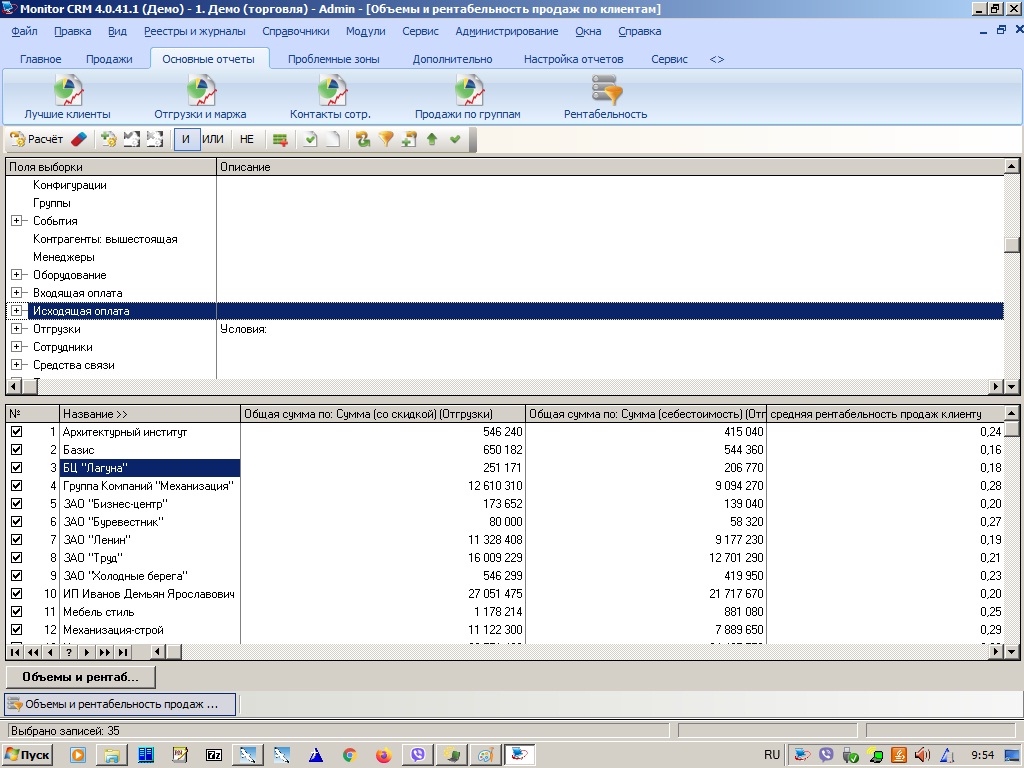Open Chrome from the taskbar

point(349,755)
